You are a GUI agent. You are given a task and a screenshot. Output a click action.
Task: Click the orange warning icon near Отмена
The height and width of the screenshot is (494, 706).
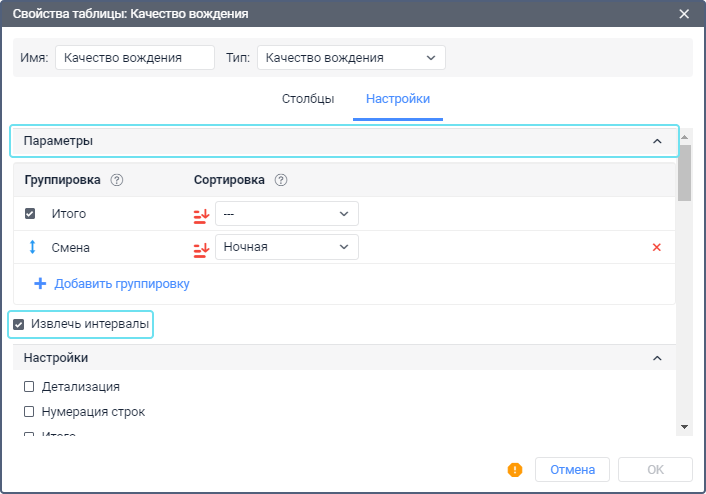click(516, 469)
